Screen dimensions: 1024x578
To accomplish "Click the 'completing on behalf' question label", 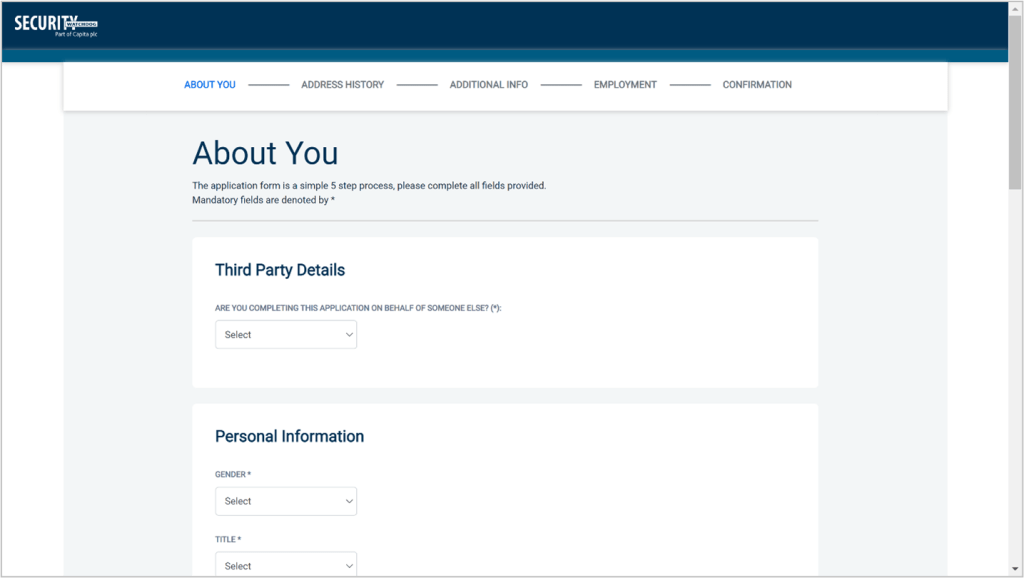I will (x=357, y=308).
